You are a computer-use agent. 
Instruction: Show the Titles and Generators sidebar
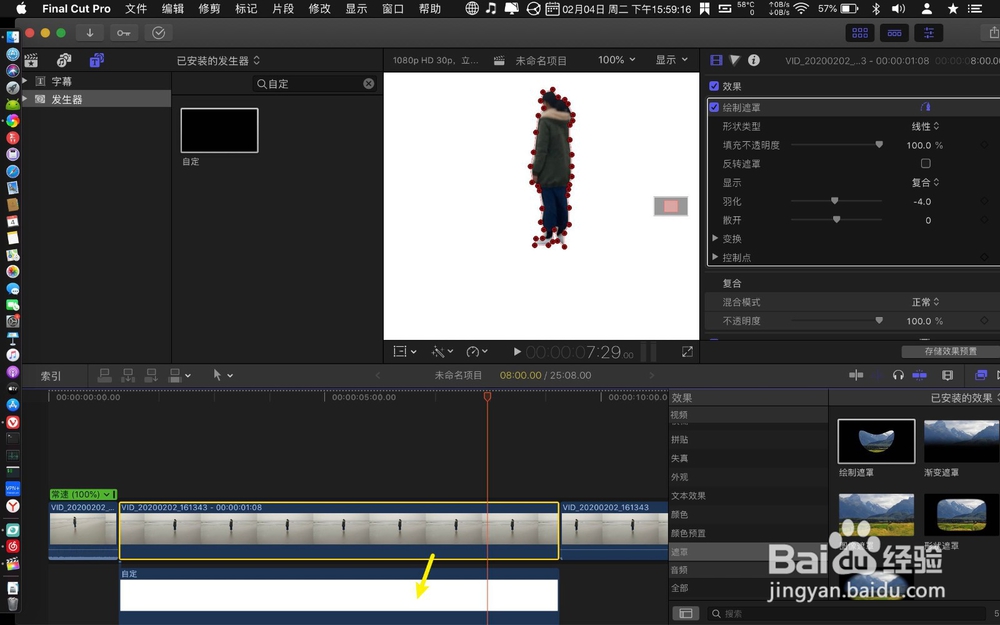click(x=96, y=61)
